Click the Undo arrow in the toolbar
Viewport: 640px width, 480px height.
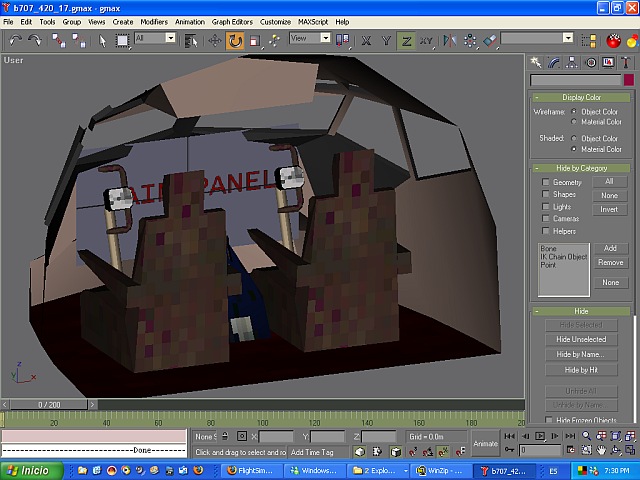[15, 40]
